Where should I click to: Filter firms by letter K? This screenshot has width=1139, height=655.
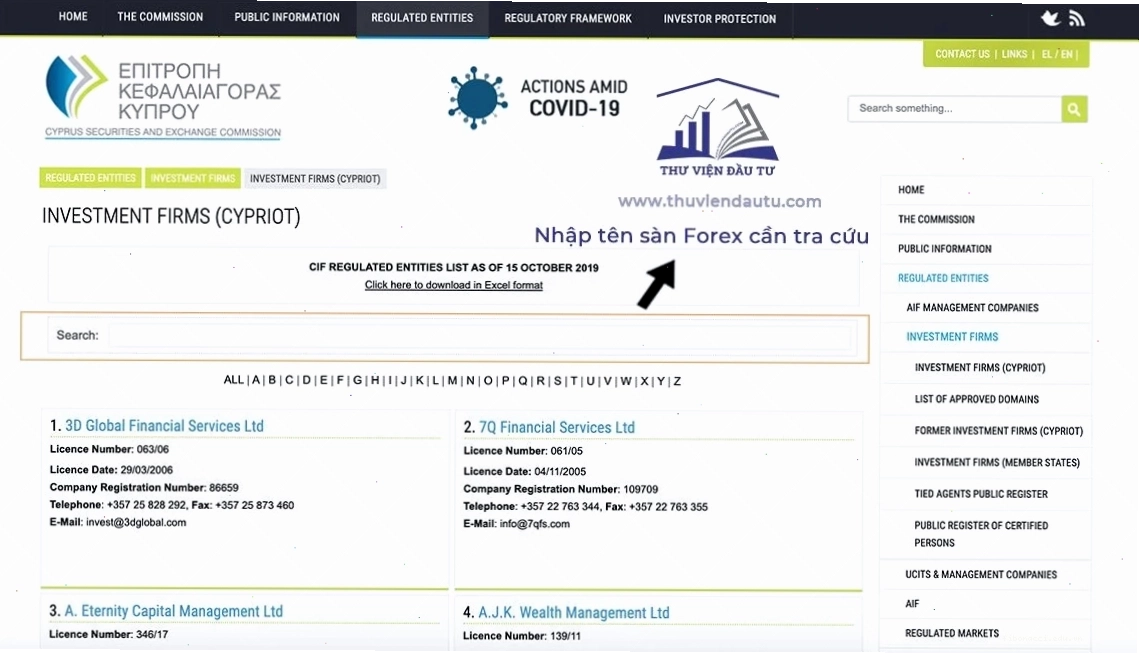click(419, 380)
